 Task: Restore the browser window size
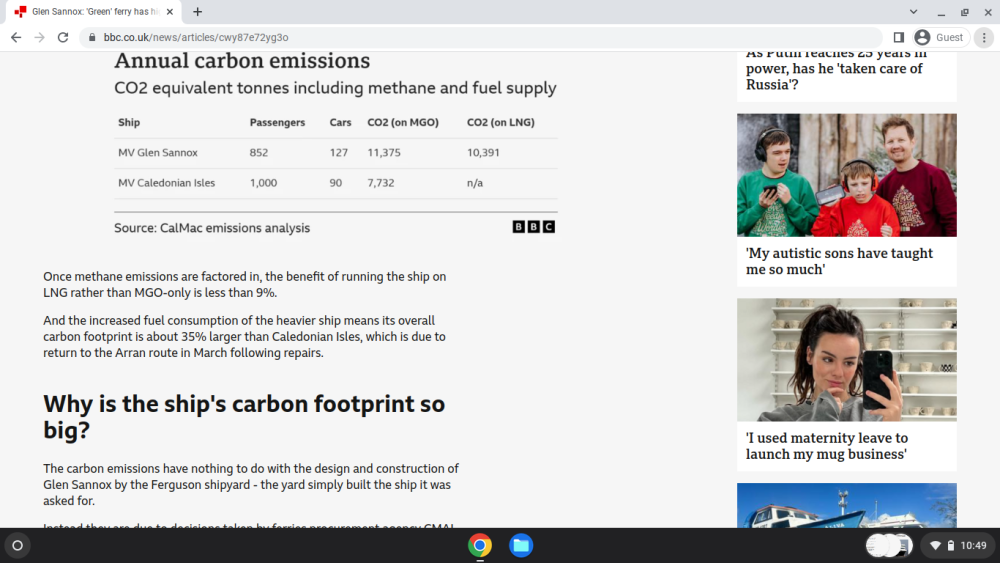coord(965,11)
